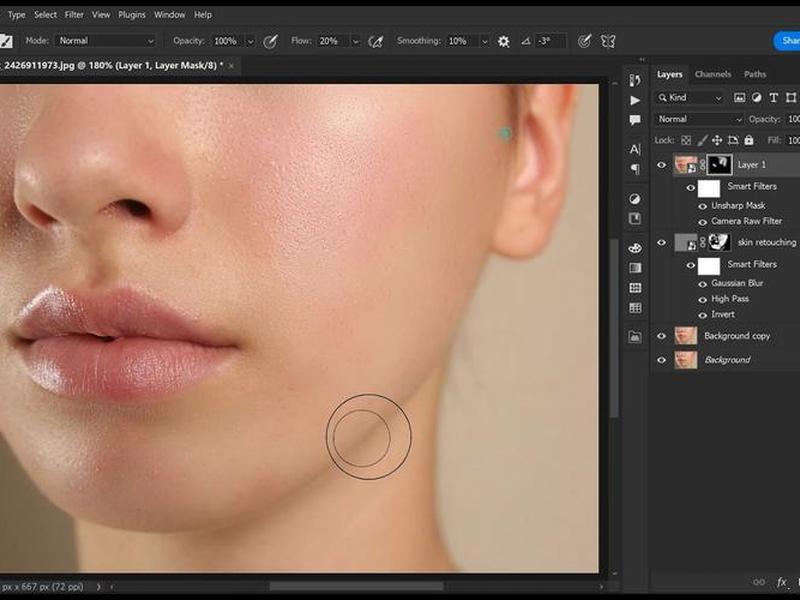Open the Comments panel speech-bubble icon
This screenshot has width=800, height=600.
tap(635, 120)
